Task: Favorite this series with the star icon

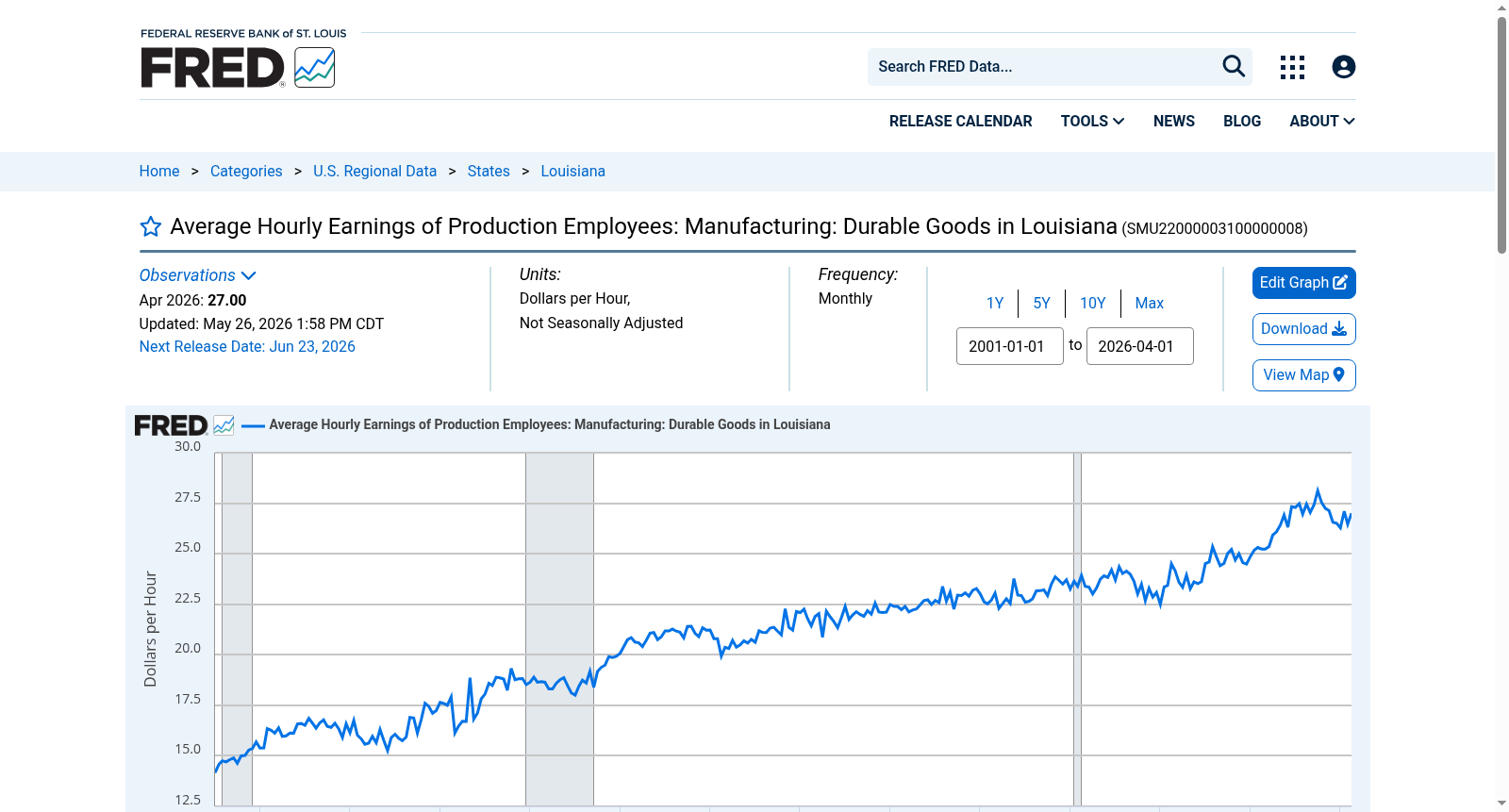Action: click(150, 226)
